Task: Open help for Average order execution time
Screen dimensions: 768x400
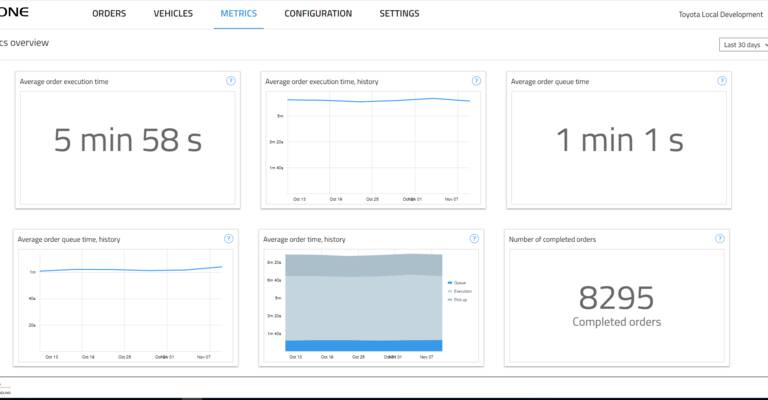Action: [x=231, y=81]
